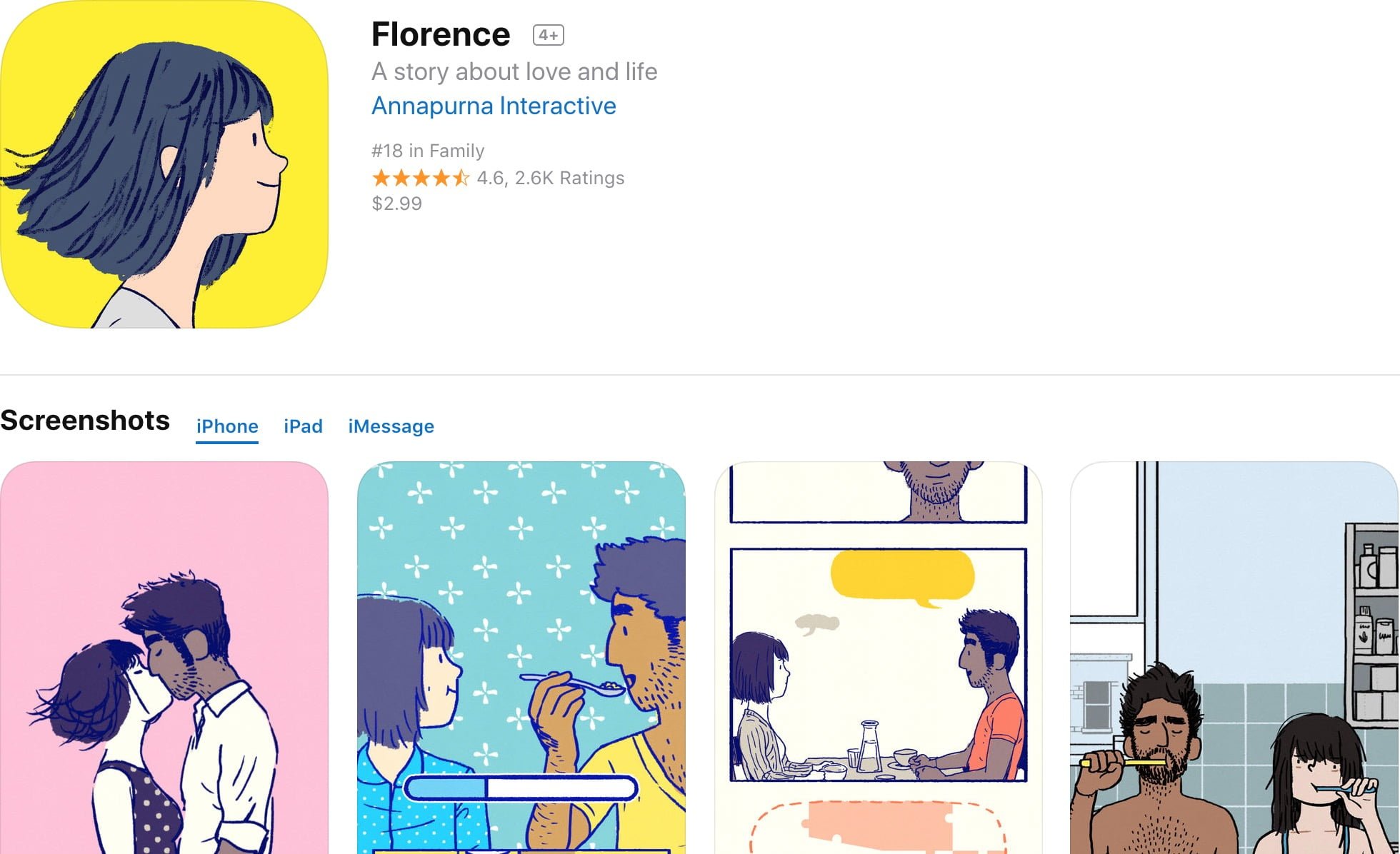Switch to the iMessage screenshots tab
This screenshot has width=1400, height=854.
tap(391, 426)
